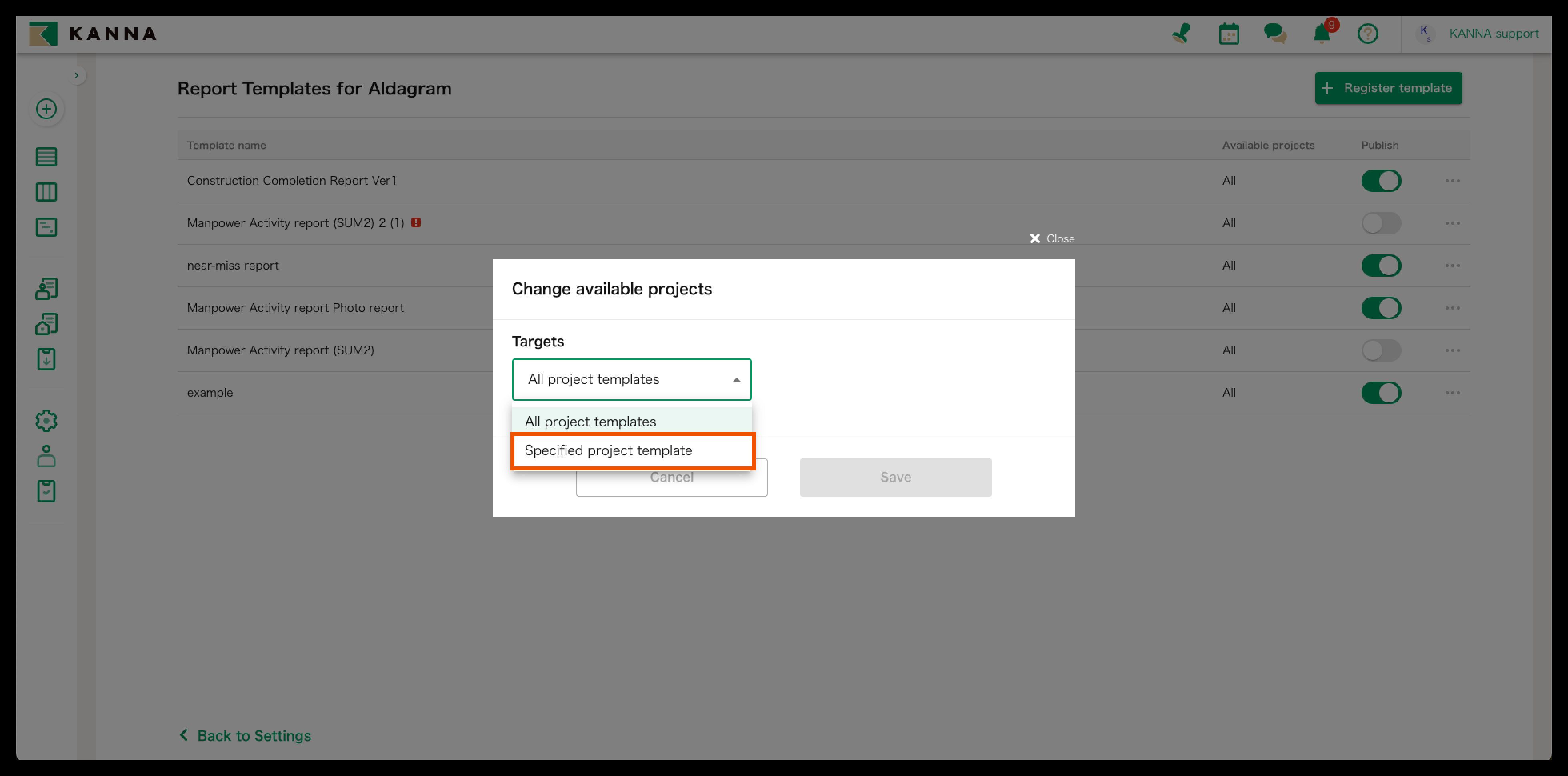Toggle publish switch for example template
Screen dimensions: 1568x776
pos(1380,392)
